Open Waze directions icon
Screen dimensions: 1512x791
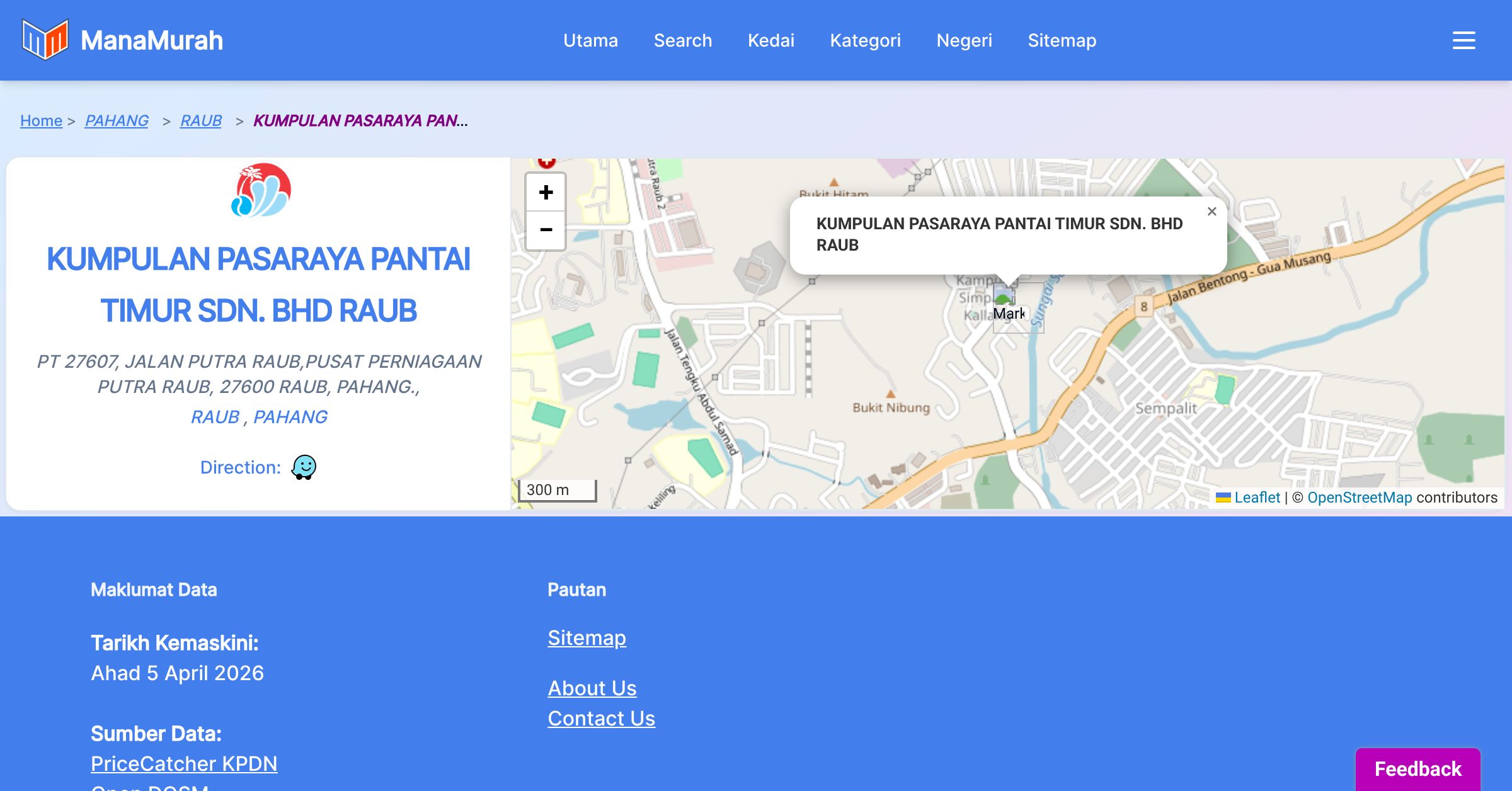point(304,467)
